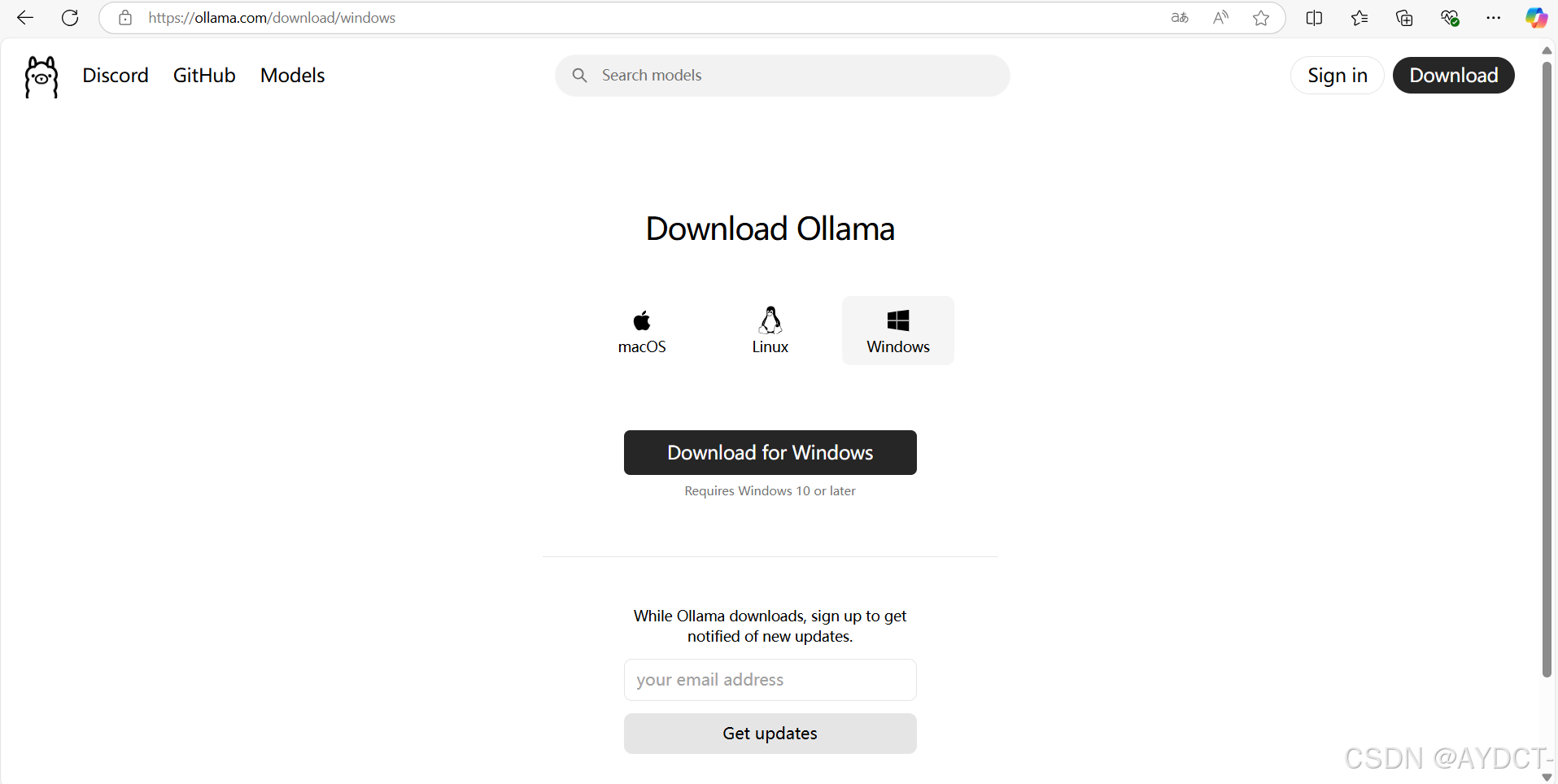Open the GitHub link
The width and height of the screenshot is (1558, 784).
[204, 76]
